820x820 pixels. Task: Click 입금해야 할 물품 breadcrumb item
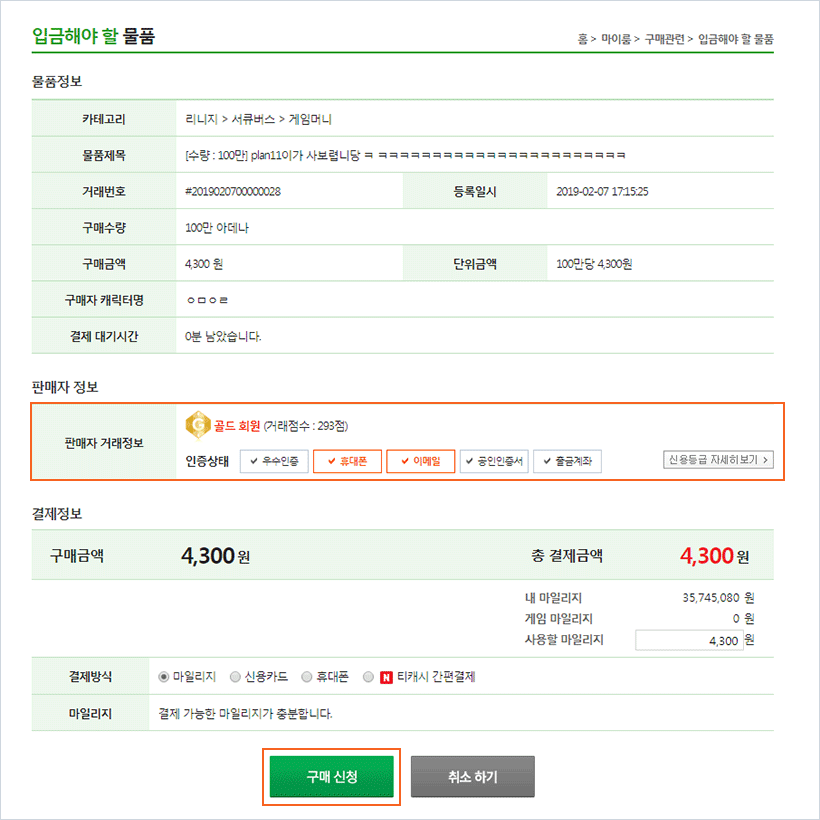click(735, 39)
